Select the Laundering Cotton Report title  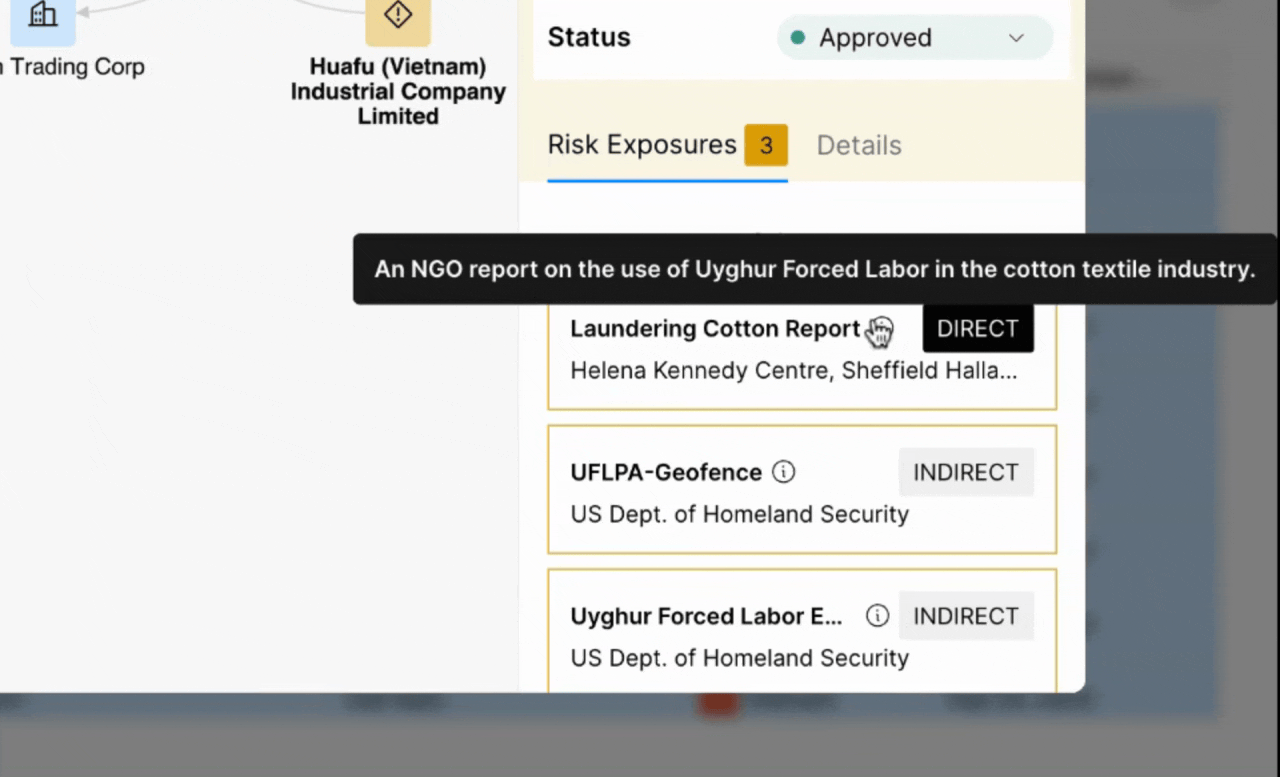click(714, 329)
